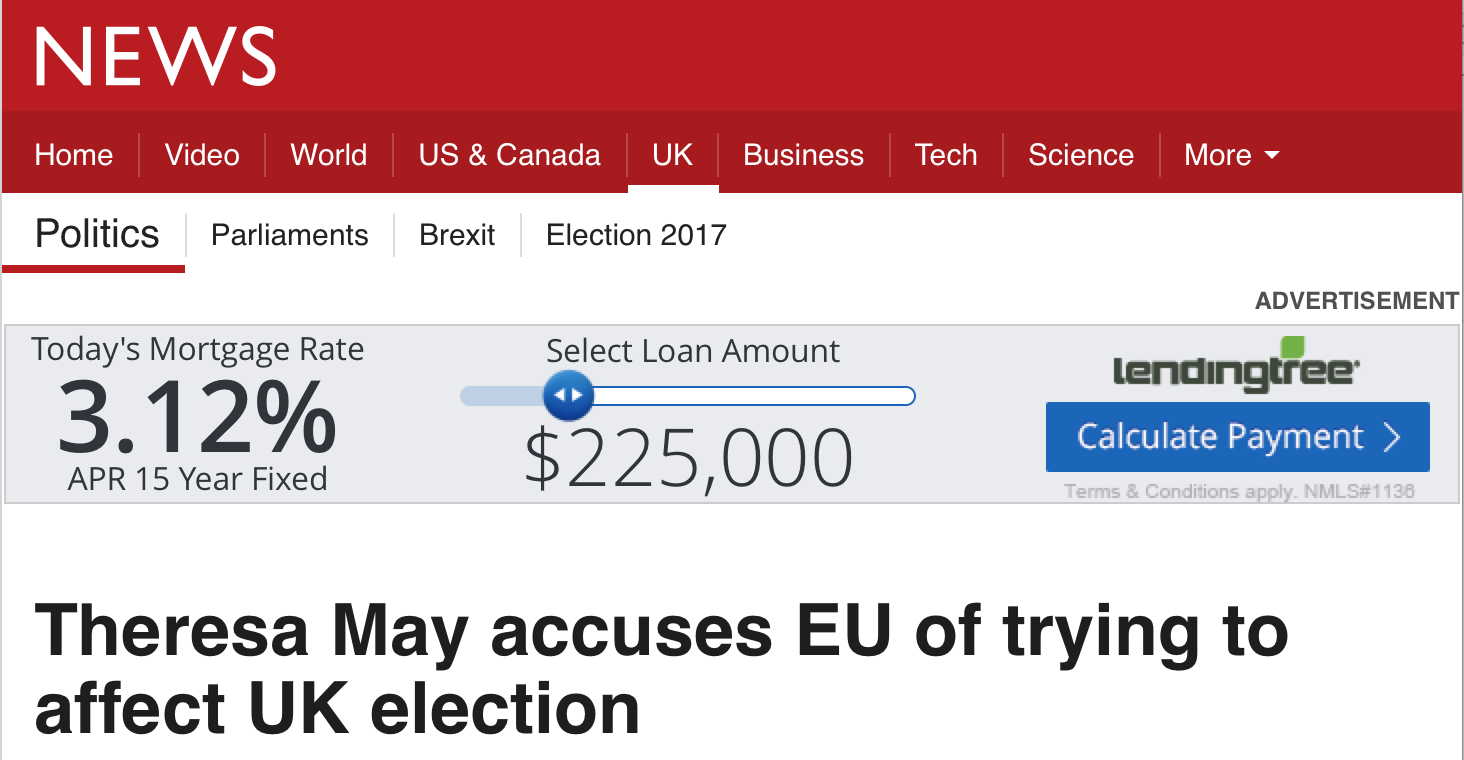Viewport: 1464px width, 760px height.
Task: Open the UK news tab
Action: click(x=672, y=155)
